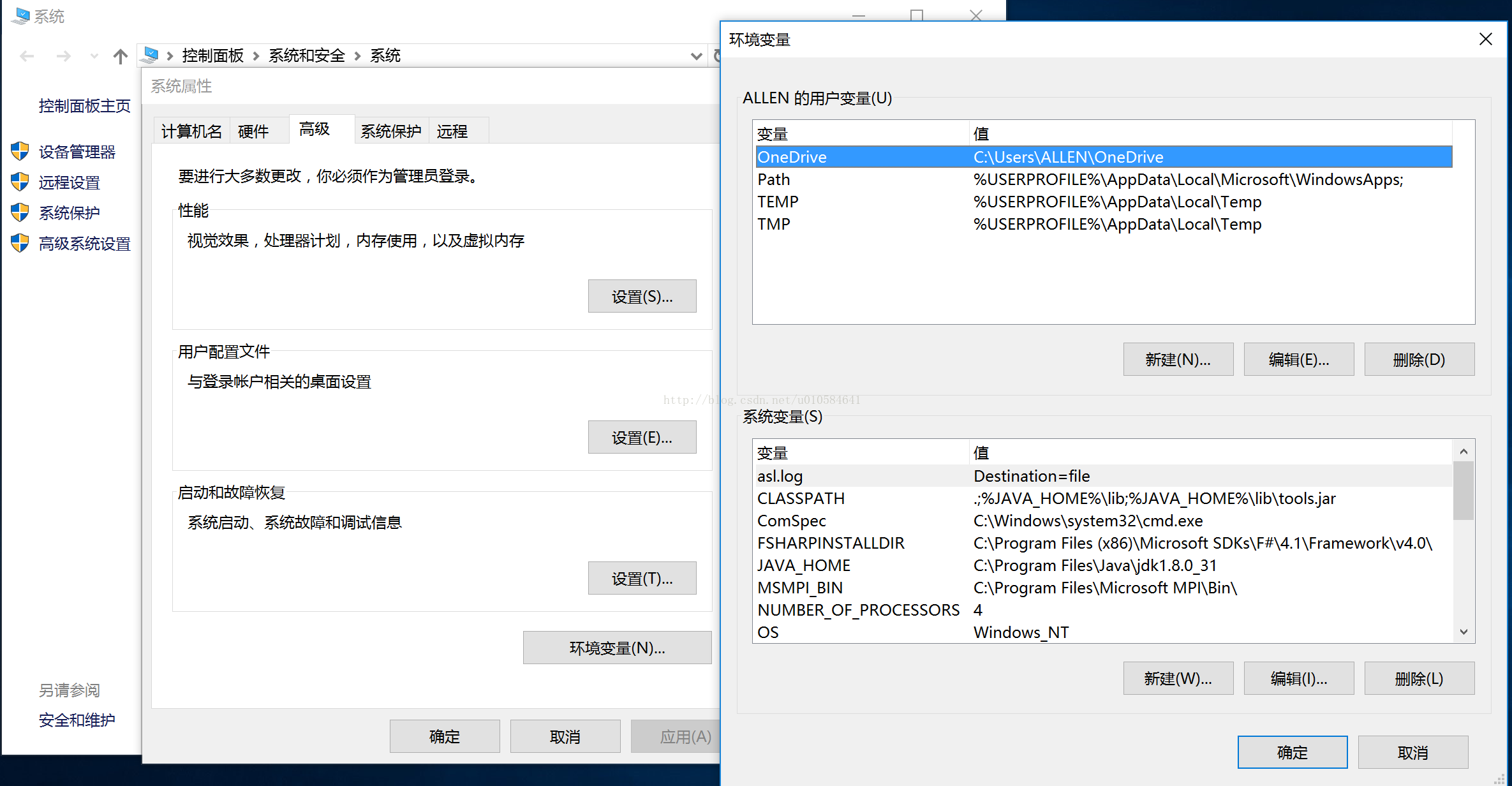Image resolution: width=1512 pixels, height=786 pixels.
Task: Click the back navigation arrow
Action: point(26,56)
